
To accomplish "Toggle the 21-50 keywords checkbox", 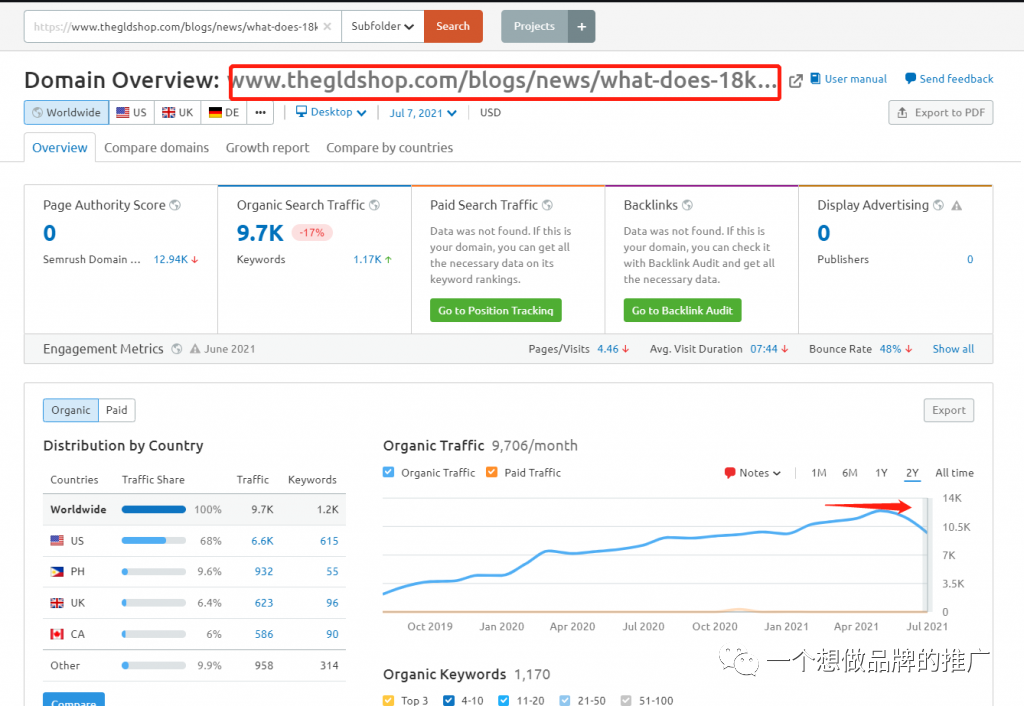I will click(x=565, y=700).
